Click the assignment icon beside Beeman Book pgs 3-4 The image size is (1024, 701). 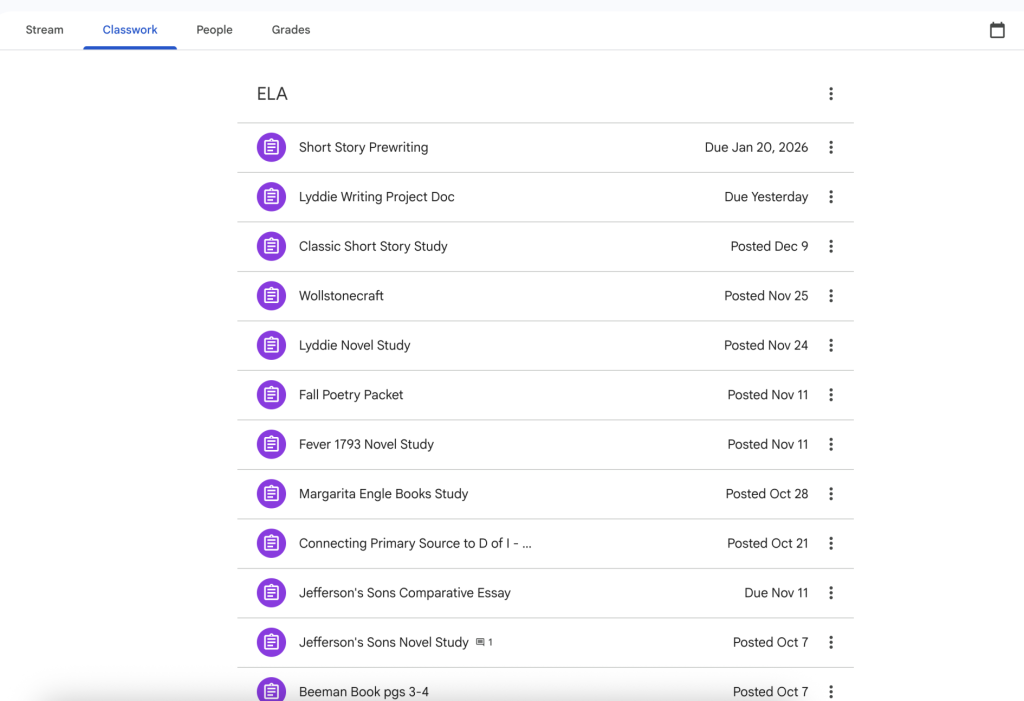coord(271,690)
